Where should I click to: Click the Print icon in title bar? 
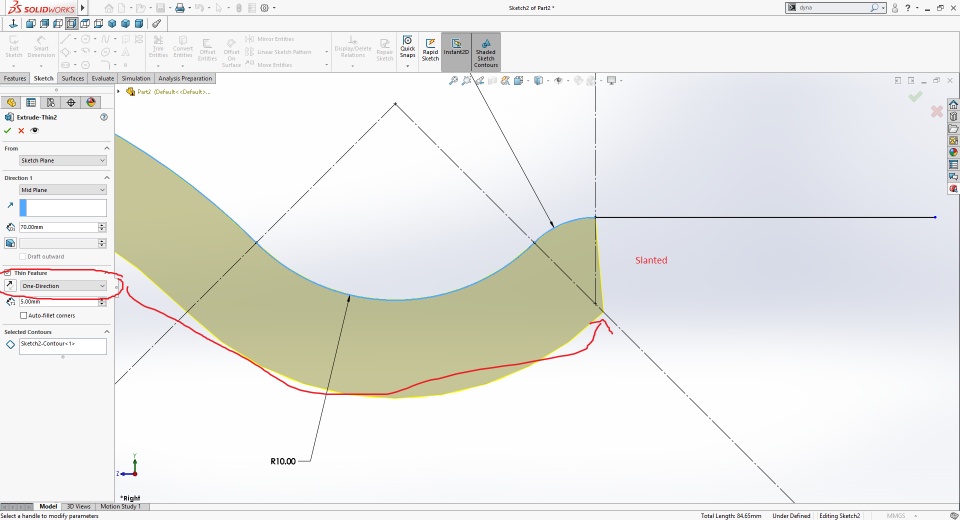tap(180, 8)
